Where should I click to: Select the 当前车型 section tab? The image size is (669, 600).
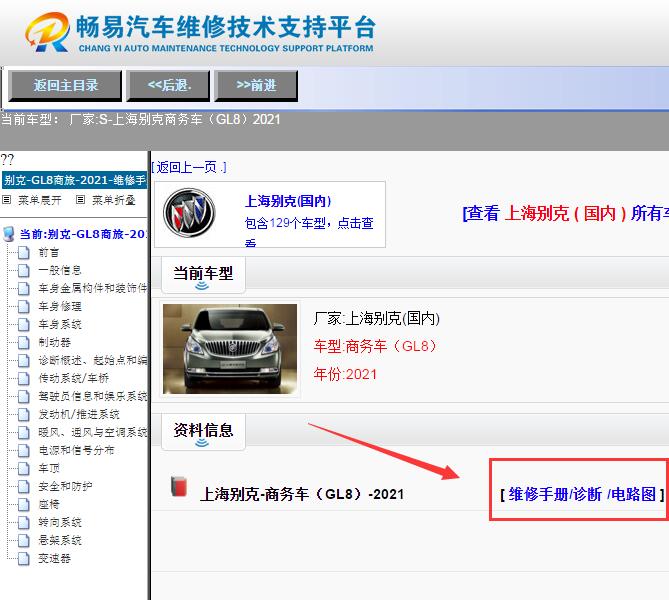click(x=203, y=274)
